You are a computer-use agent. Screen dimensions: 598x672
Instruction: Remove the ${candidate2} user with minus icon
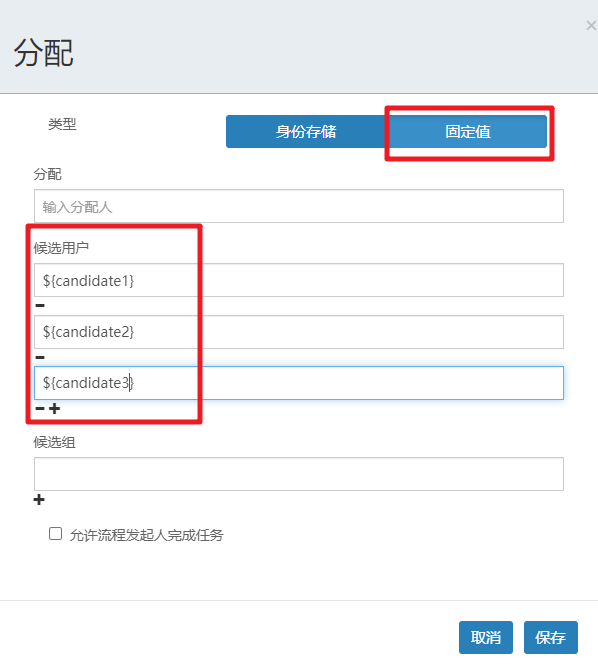click(x=40, y=357)
